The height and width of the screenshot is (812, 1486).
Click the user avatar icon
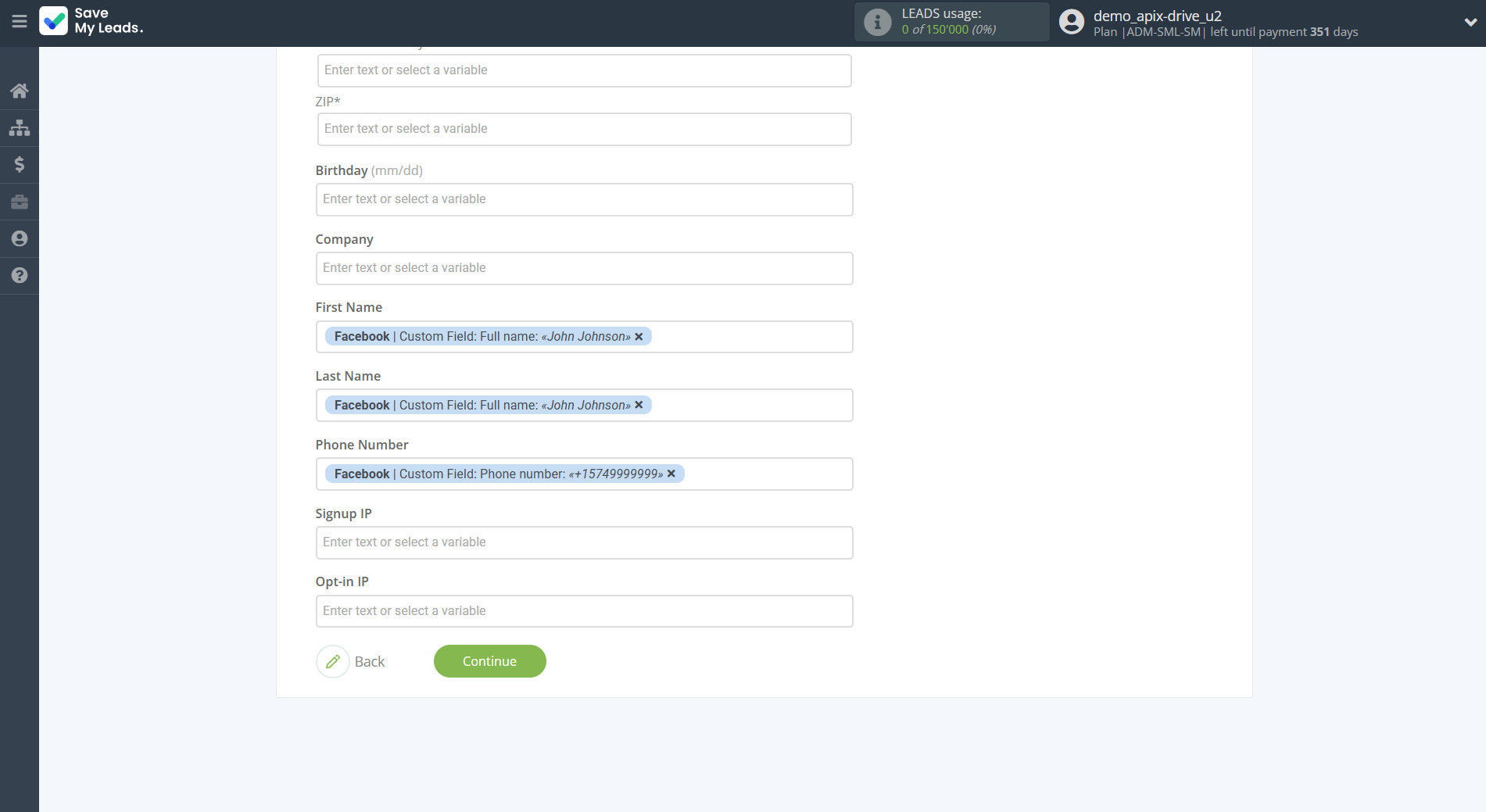[1071, 22]
